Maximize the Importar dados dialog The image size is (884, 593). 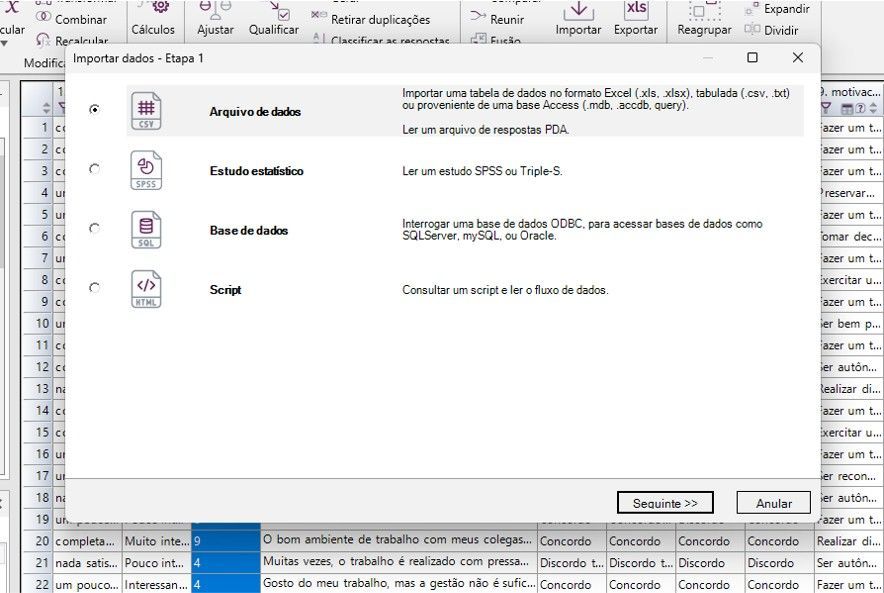coord(752,57)
